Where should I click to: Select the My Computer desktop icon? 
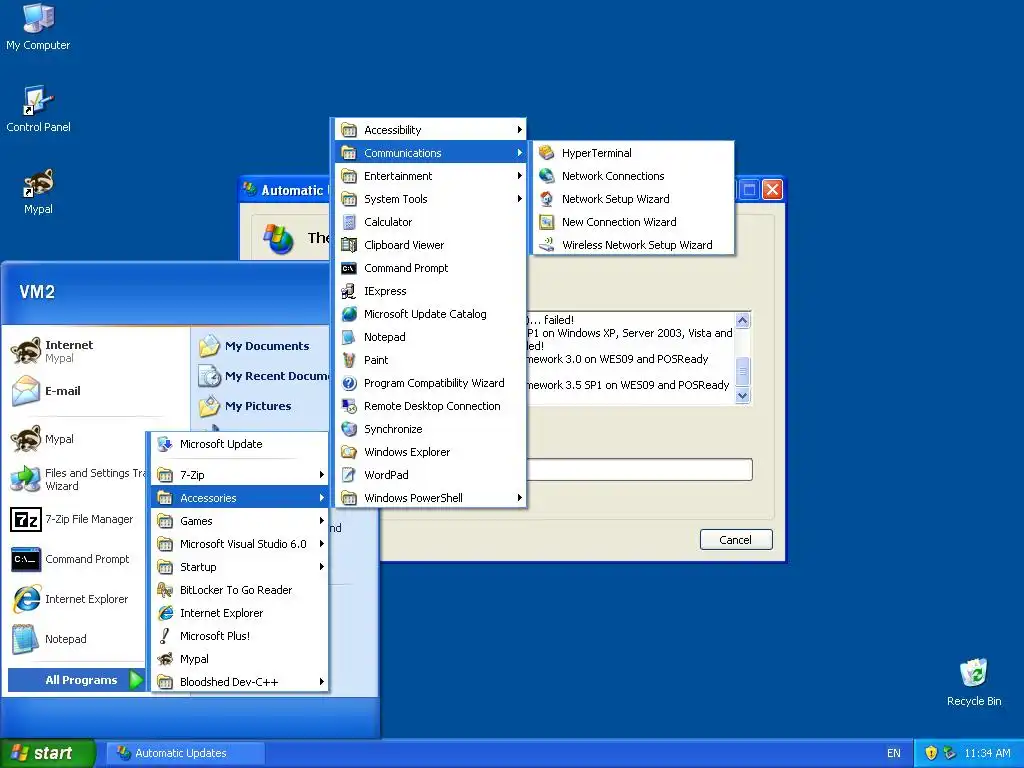38,27
